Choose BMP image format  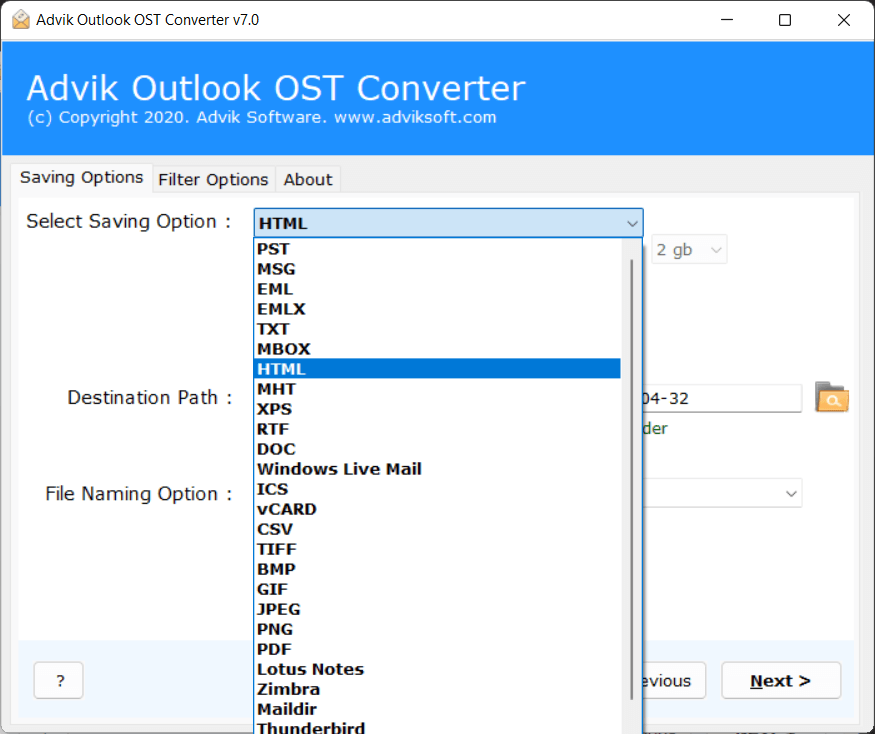pos(437,569)
